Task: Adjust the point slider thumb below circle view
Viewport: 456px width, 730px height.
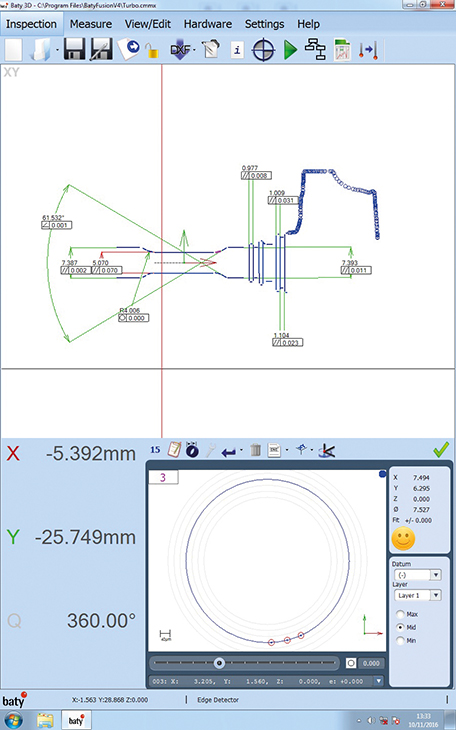Action: [219, 663]
